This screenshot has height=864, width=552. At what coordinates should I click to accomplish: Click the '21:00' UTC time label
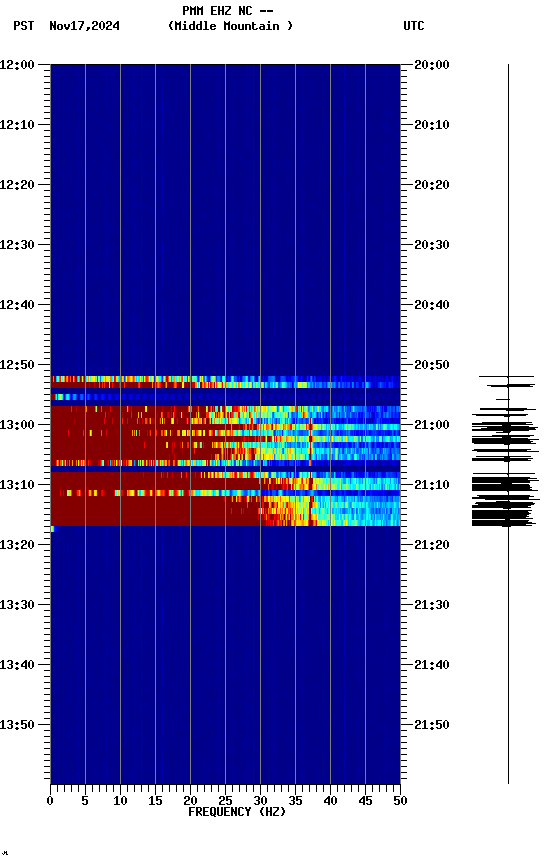pos(432,425)
